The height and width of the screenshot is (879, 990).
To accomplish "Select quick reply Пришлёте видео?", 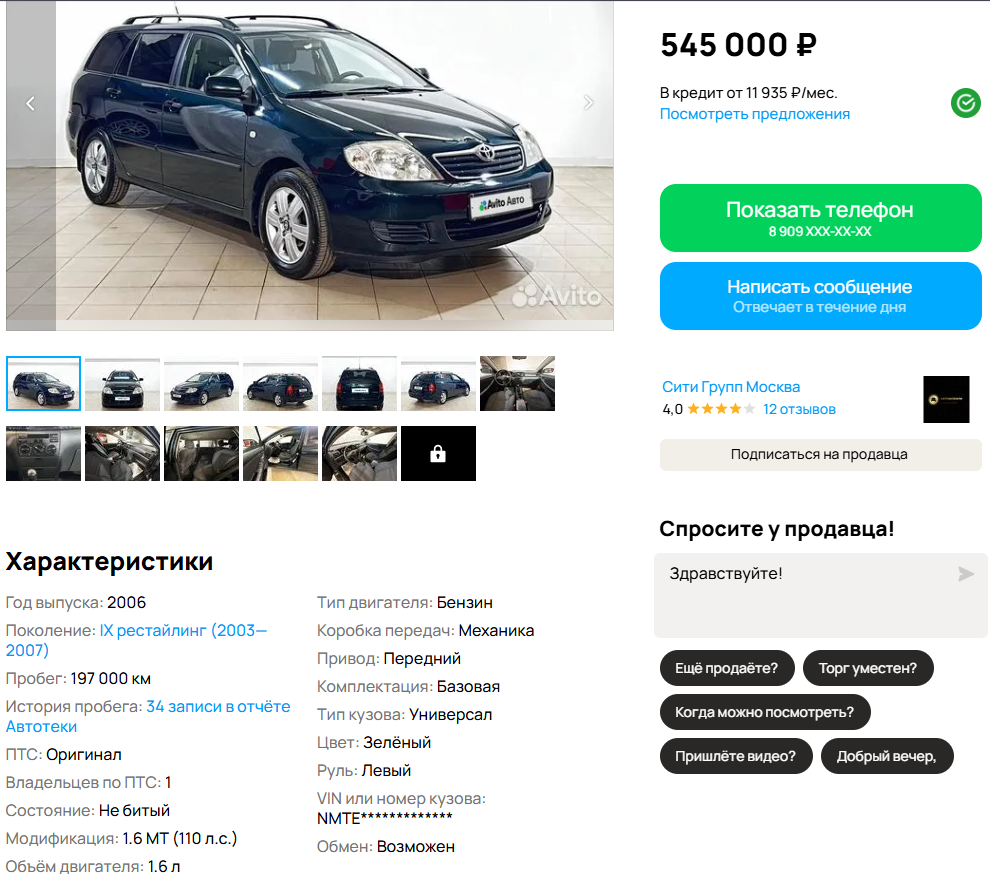I will click(x=736, y=756).
